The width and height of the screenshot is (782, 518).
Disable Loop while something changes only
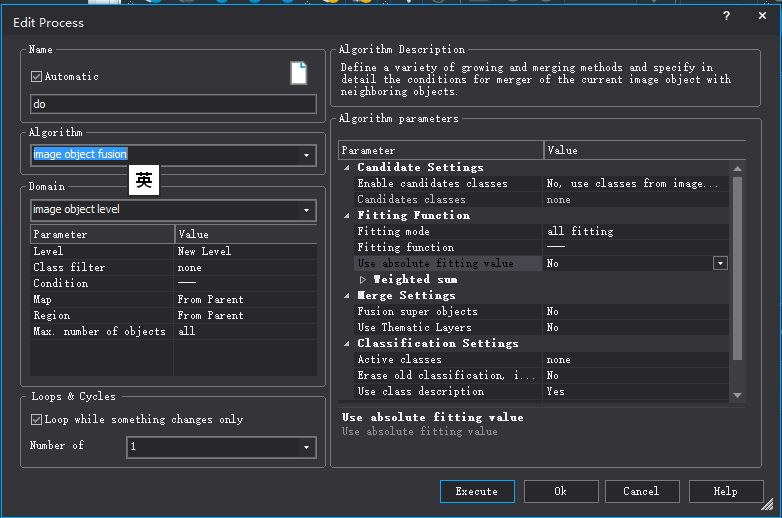37,420
